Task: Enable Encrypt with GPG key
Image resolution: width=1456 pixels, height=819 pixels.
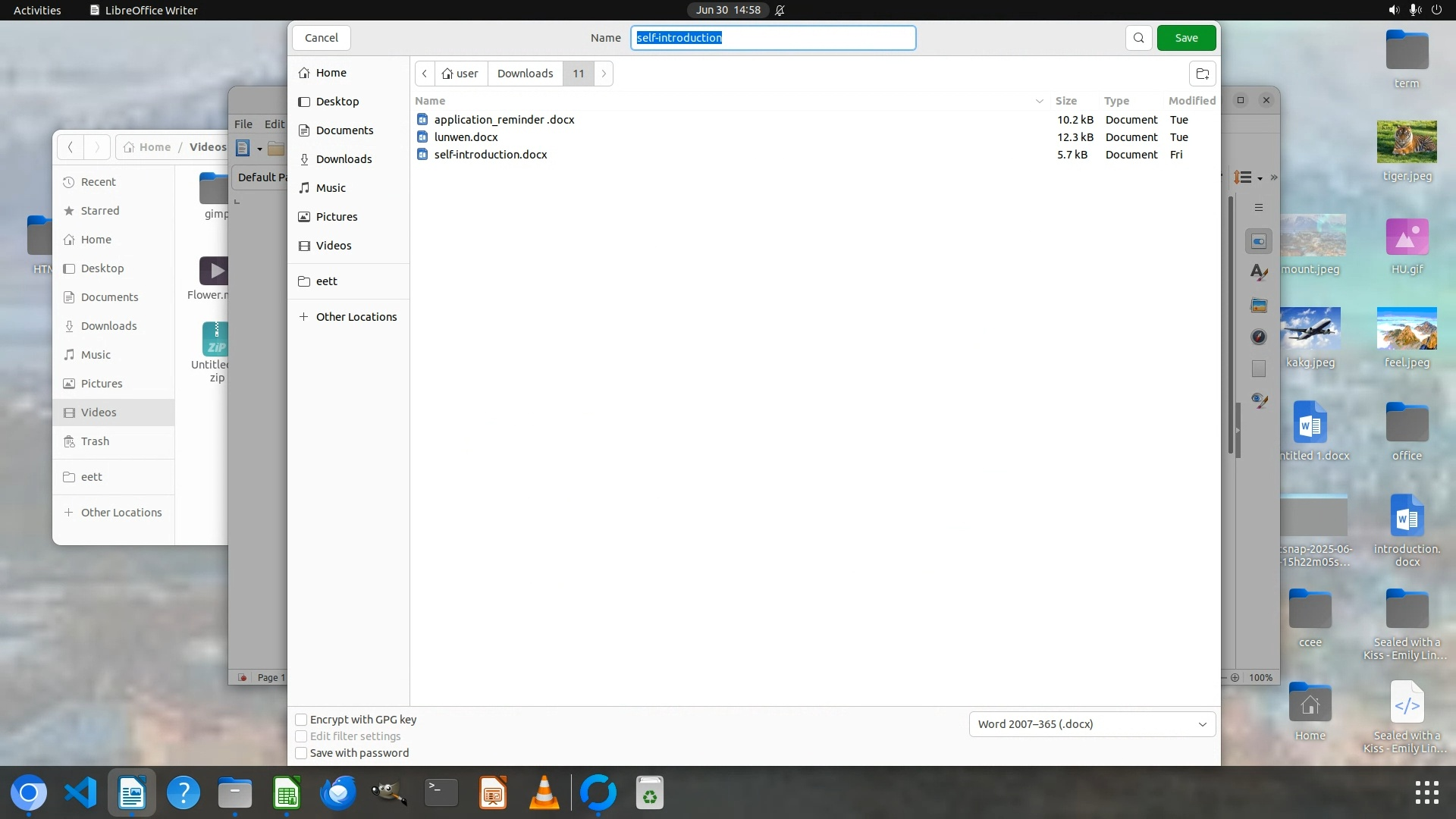Action: 301,720
